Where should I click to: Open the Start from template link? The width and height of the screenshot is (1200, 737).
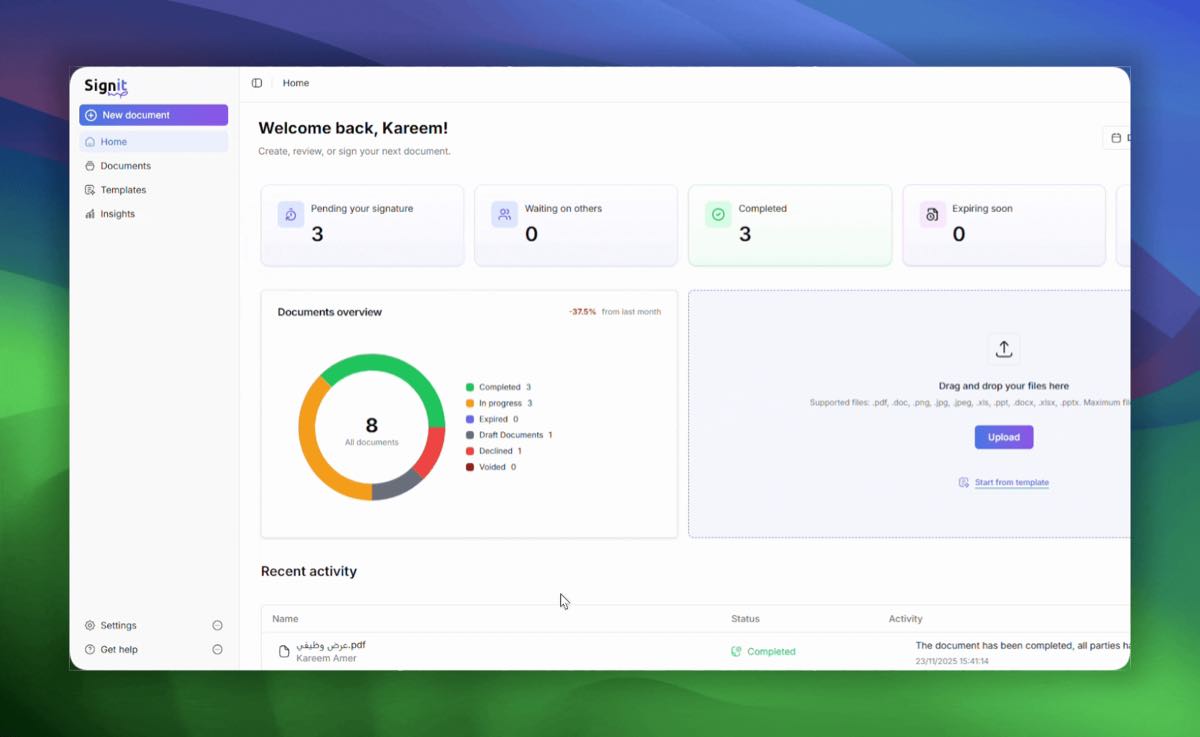[x=1012, y=482]
